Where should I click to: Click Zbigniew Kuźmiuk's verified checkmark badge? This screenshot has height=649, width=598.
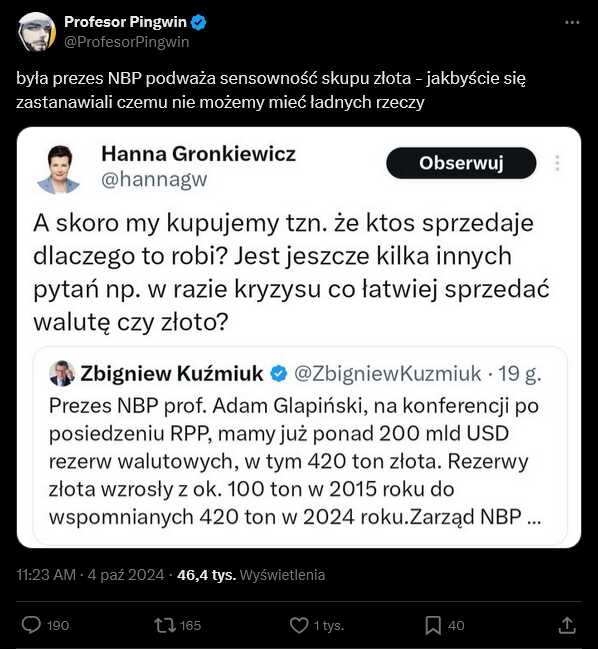pos(279,373)
